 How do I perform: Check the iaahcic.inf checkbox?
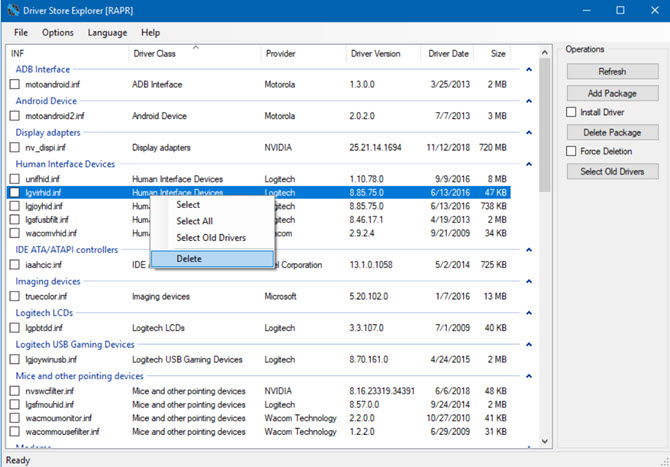pyautogui.click(x=15, y=264)
